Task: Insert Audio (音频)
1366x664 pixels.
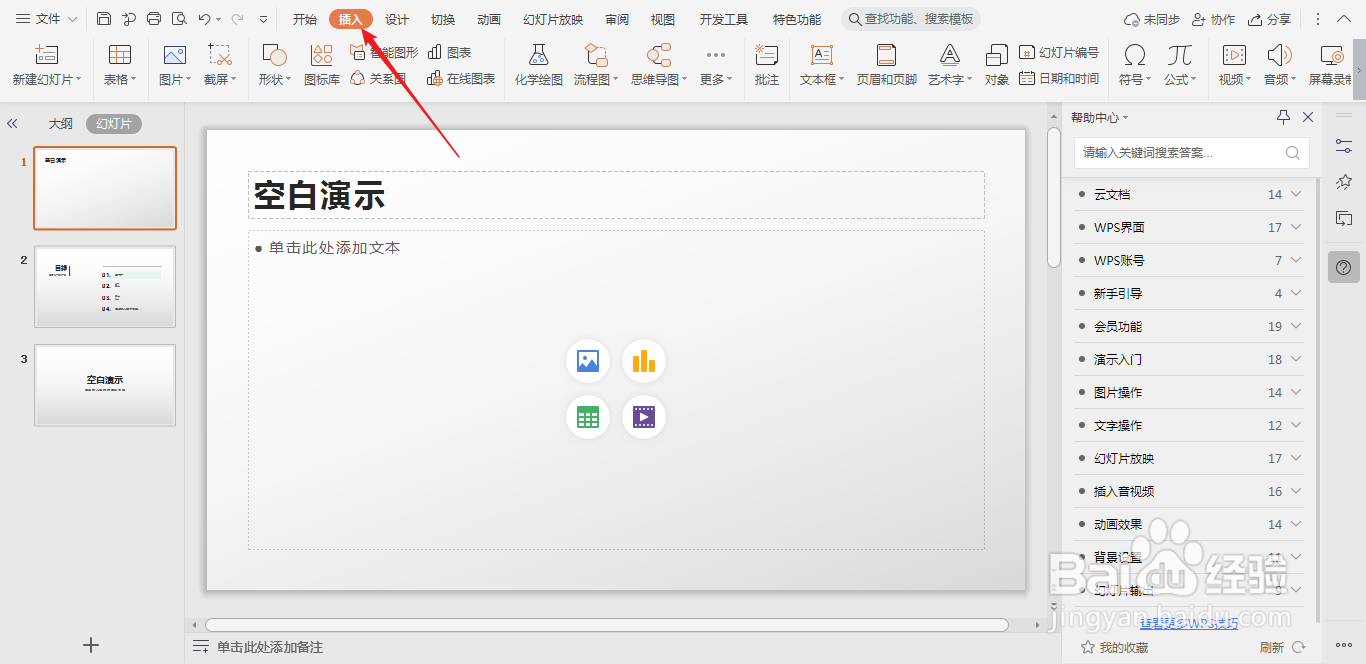Action: click(x=1279, y=64)
